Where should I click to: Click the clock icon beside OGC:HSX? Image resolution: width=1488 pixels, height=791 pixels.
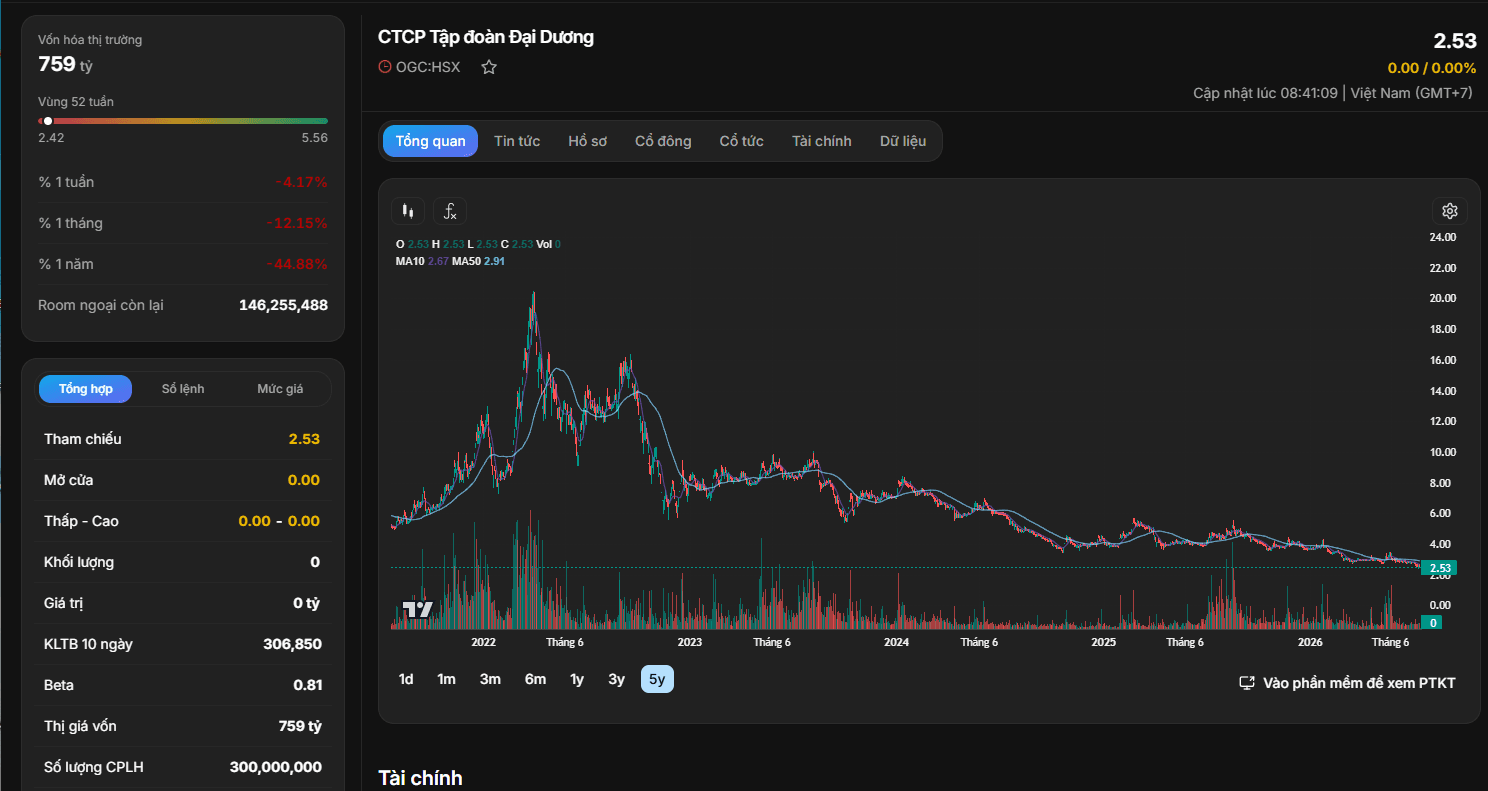(x=385, y=67)
